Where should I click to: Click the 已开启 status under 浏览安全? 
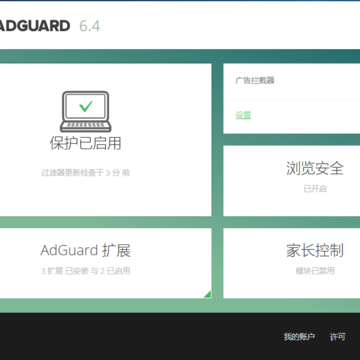click(x=315, y=189)
